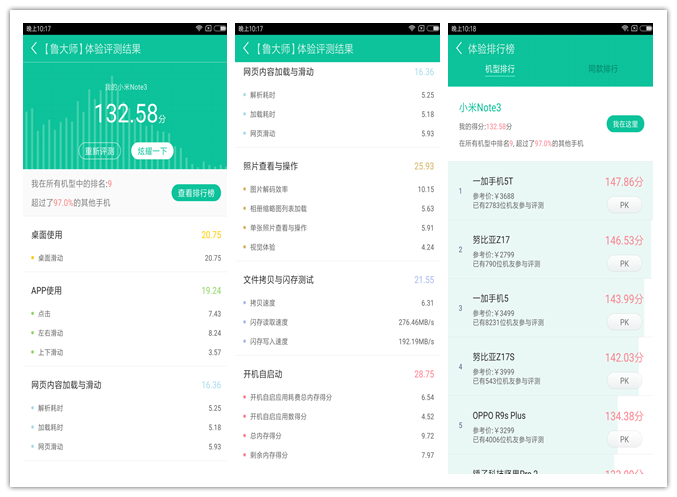
Task: Tap the 小米Note3 title in rankings
Action: tap(480, 108)
